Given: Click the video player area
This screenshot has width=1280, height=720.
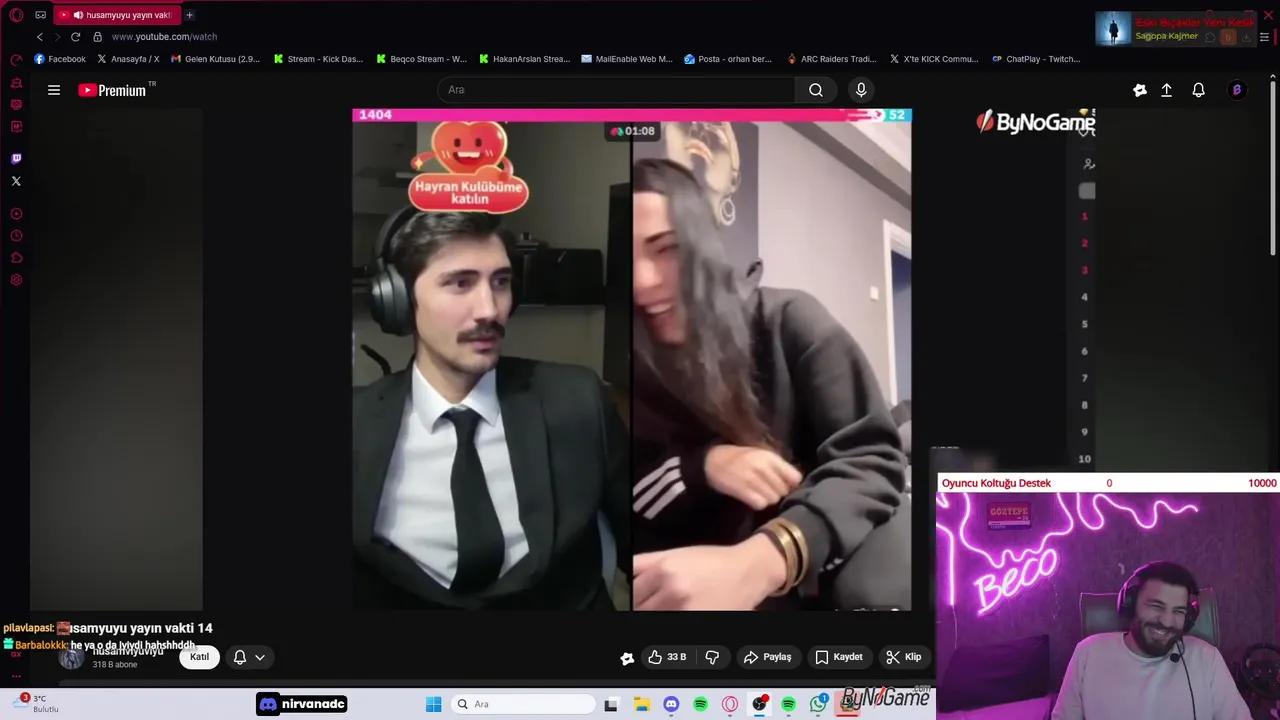Looking at the screenshot, I should [632, 360].
